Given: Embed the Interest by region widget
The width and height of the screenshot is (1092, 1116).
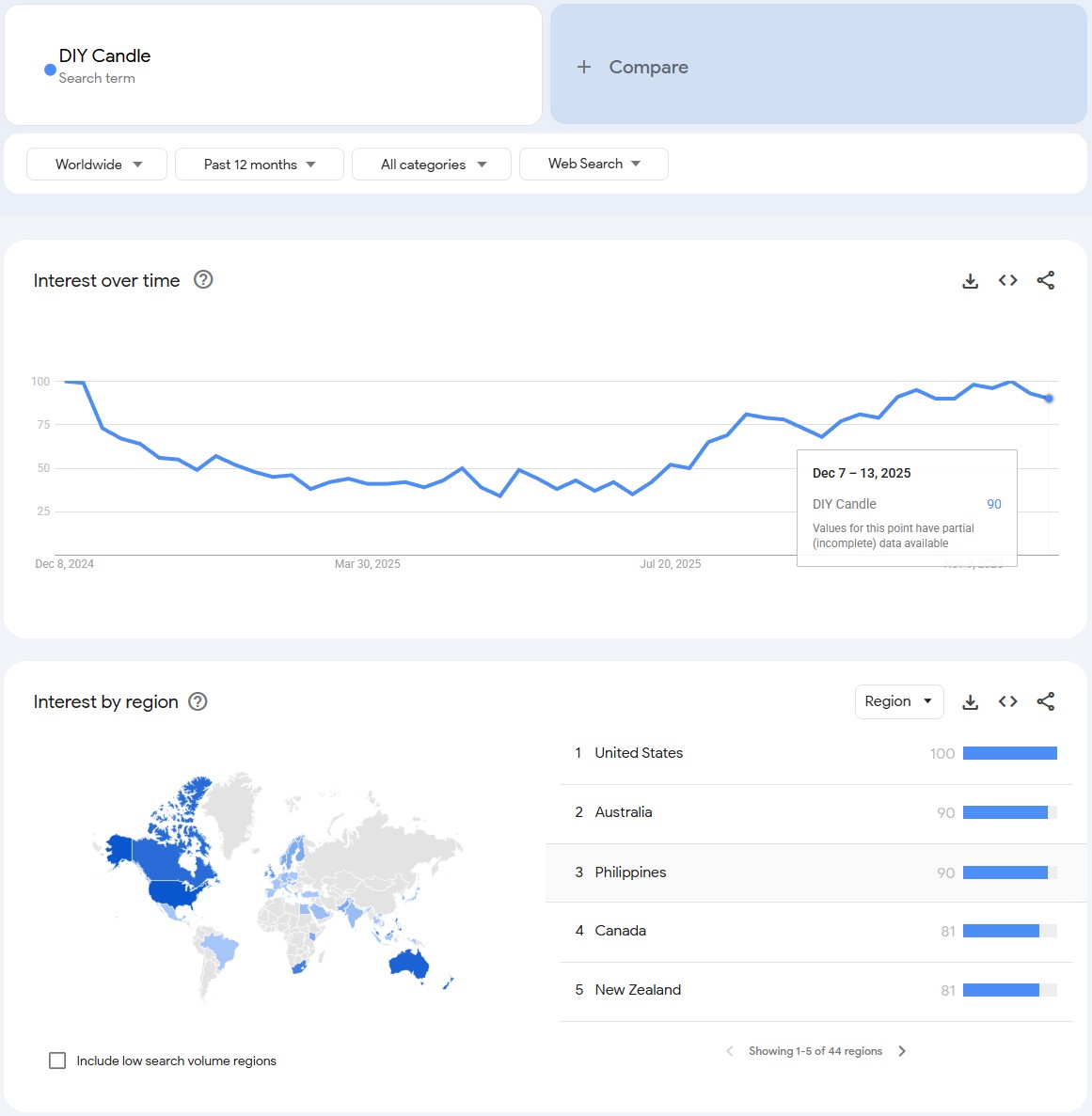Looking at the screenshot, I should click(x=1008, y=701).
